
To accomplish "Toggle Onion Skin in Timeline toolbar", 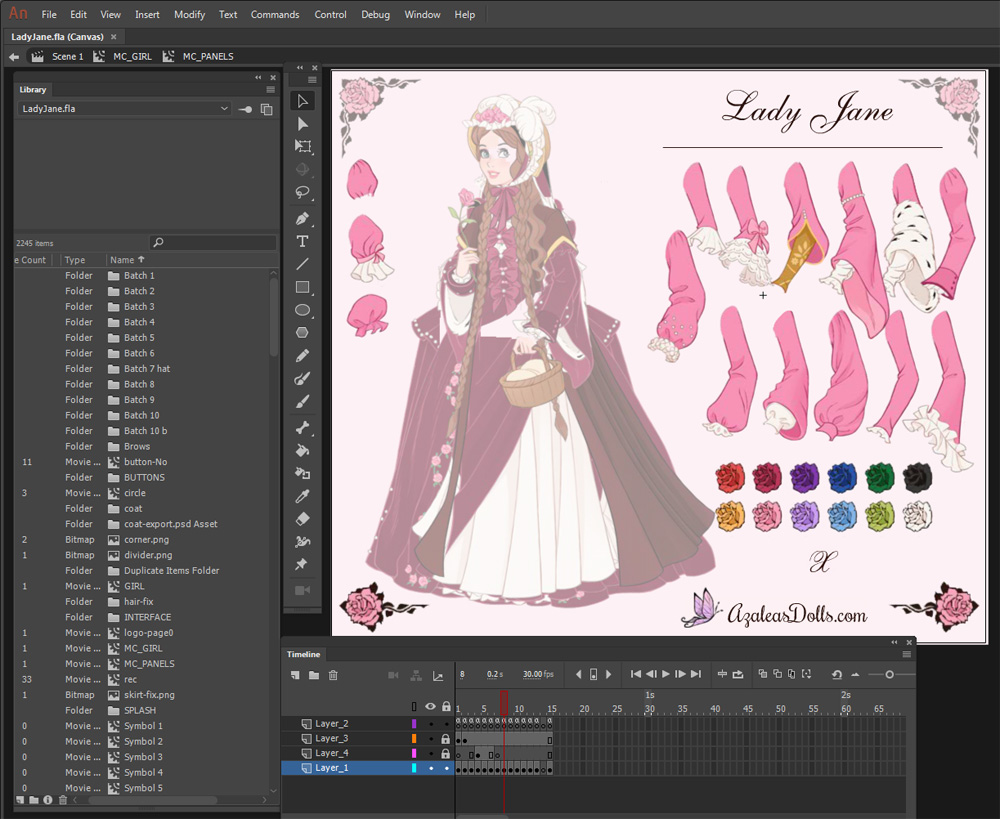I will pyautogui.click(x=762, y=674).
